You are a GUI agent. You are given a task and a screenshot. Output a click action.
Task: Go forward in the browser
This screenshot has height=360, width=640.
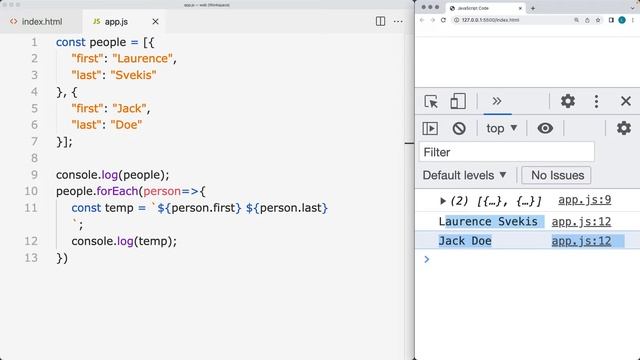[433, 20]
